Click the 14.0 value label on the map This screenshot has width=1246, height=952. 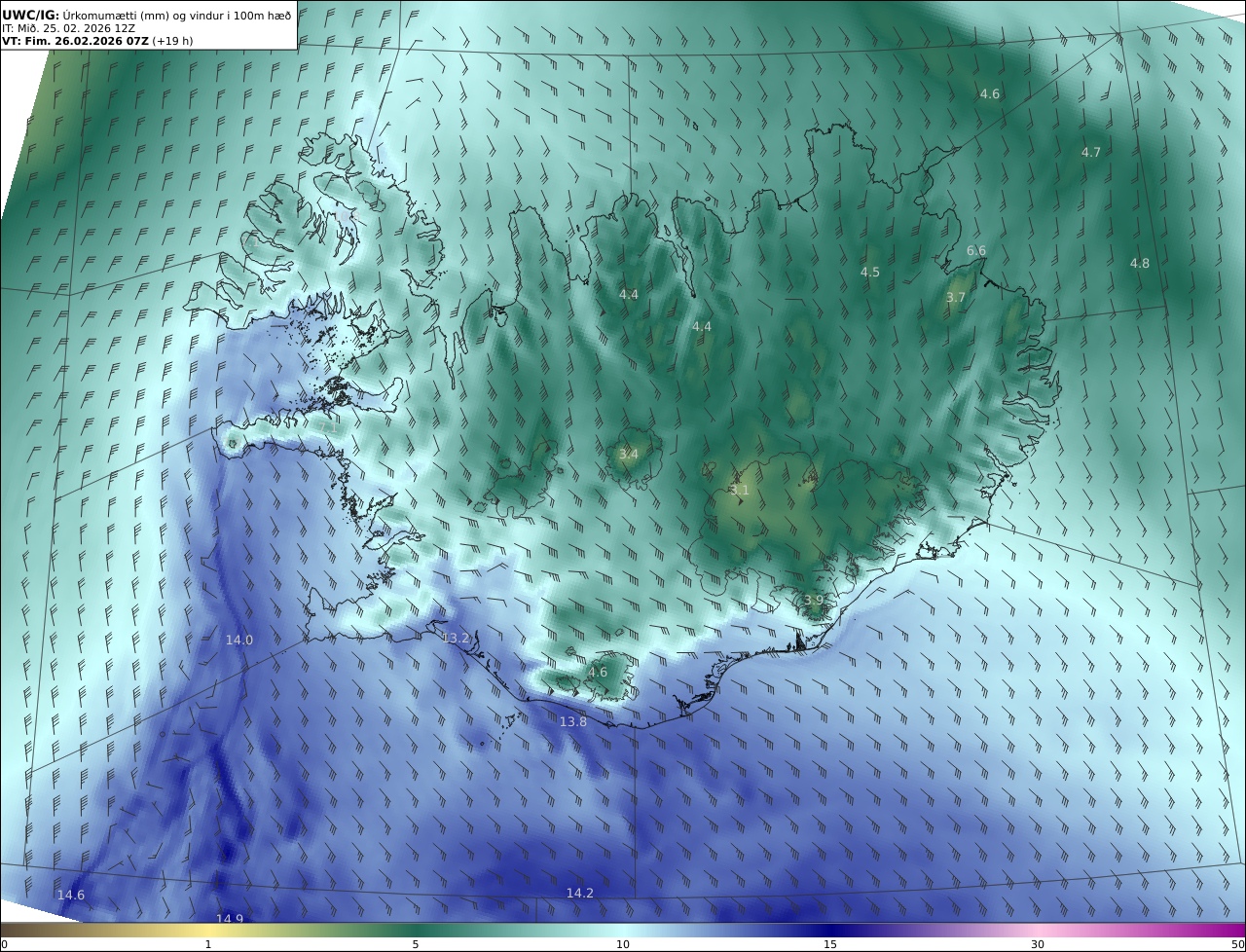click(239, 641)
